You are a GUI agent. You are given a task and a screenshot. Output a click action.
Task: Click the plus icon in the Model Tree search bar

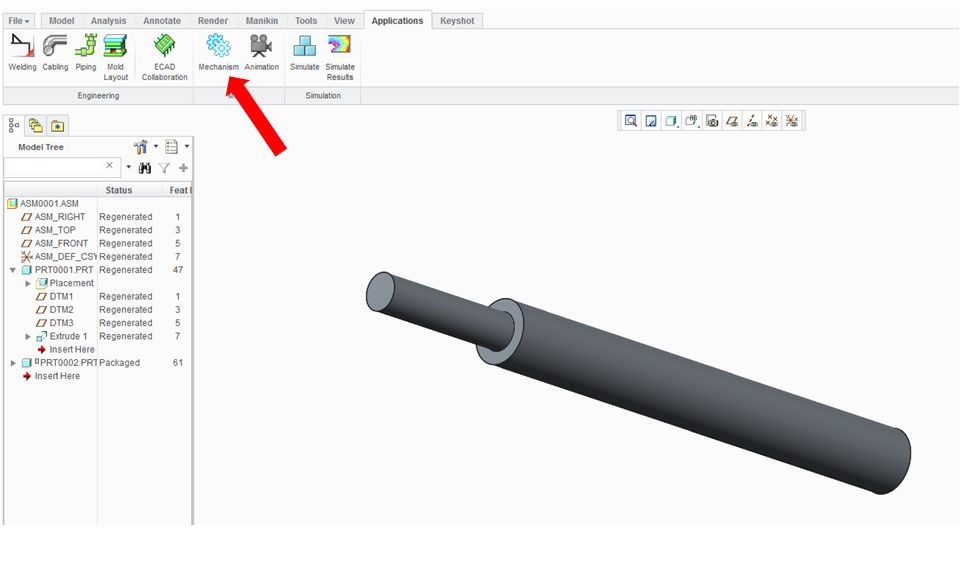click(183, 168)
